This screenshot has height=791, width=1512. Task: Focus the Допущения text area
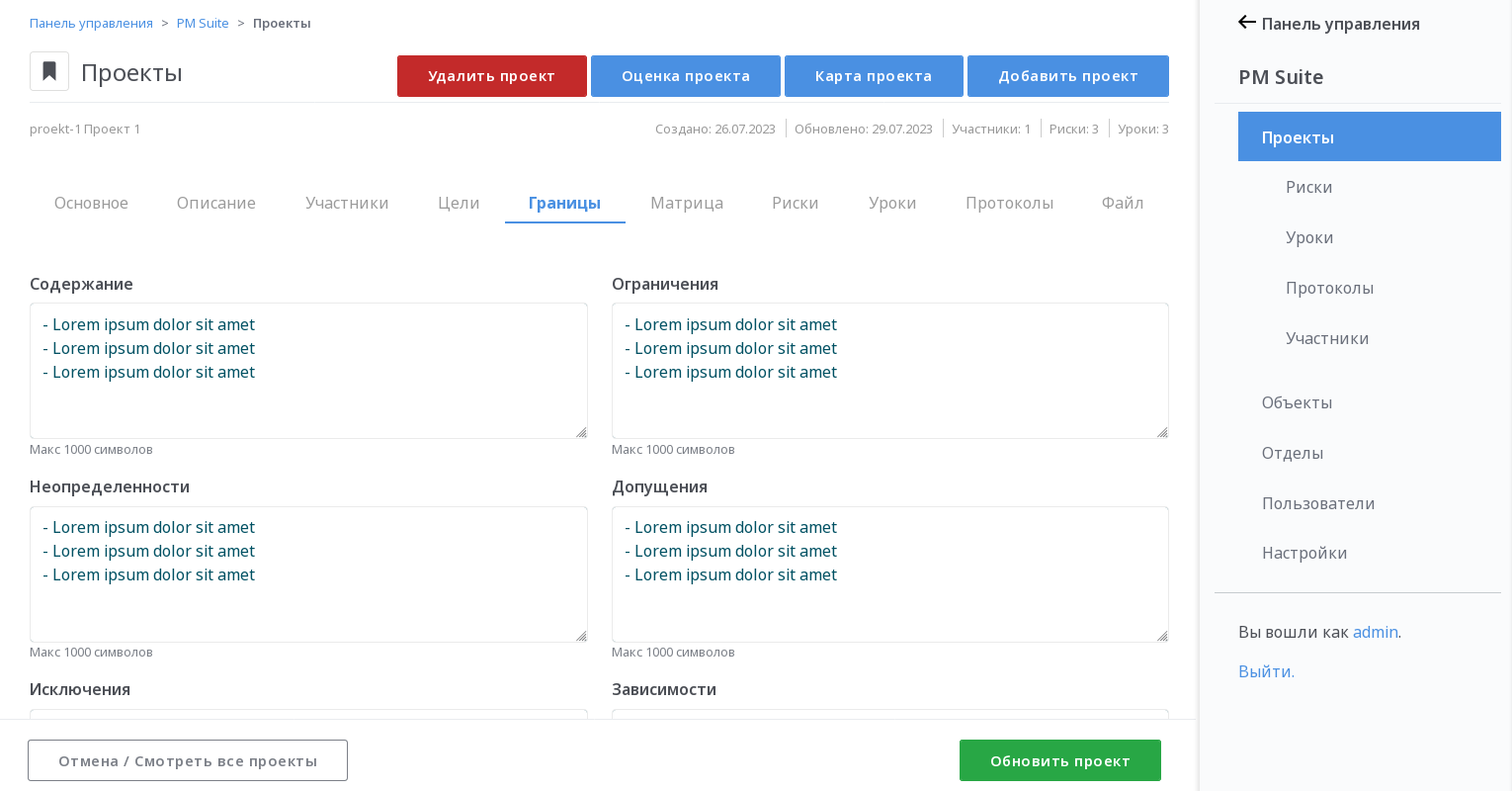pos(890,574)
